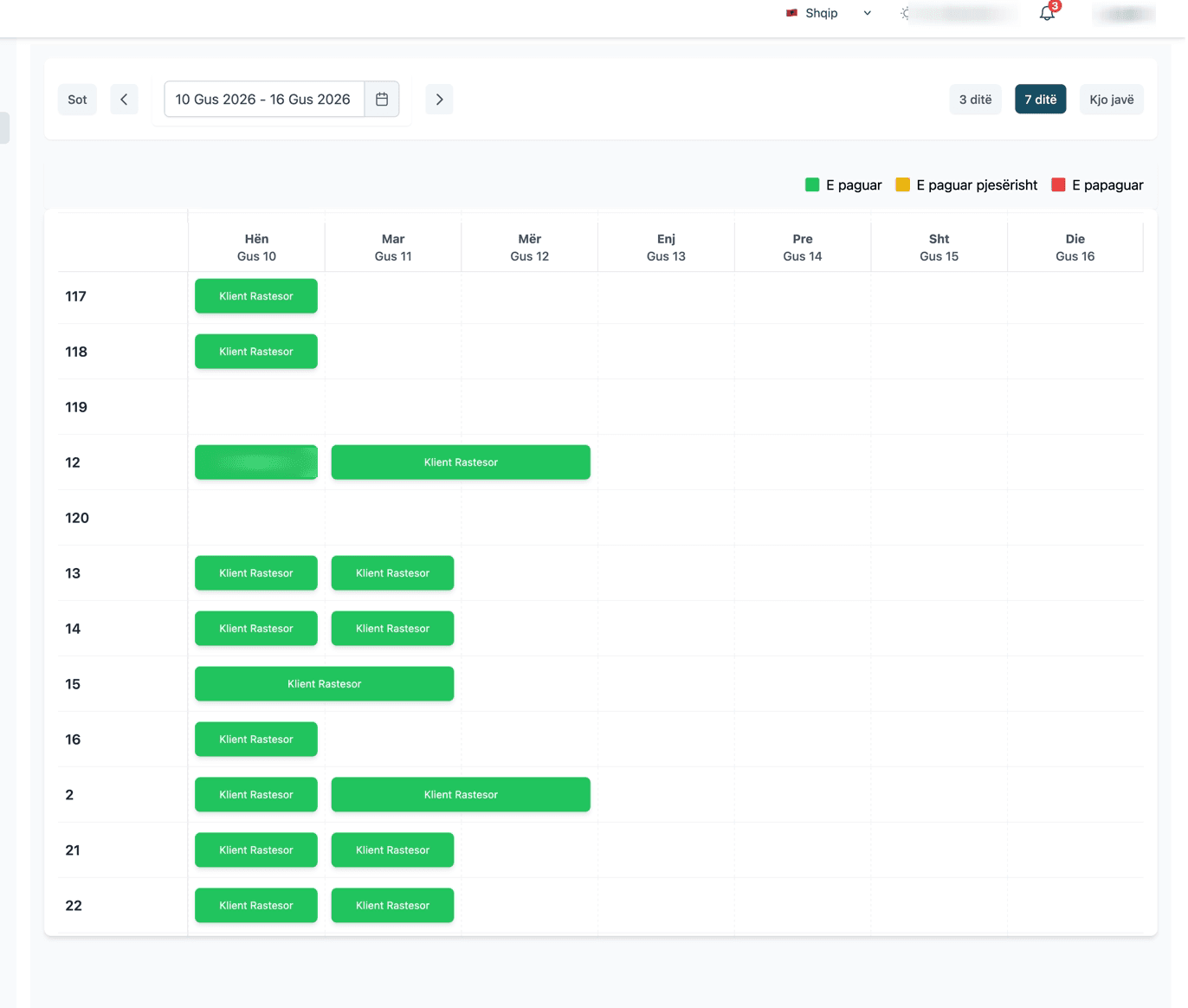Click the Mër Gus 12 column header
1188x1008 pixels.
529,248
